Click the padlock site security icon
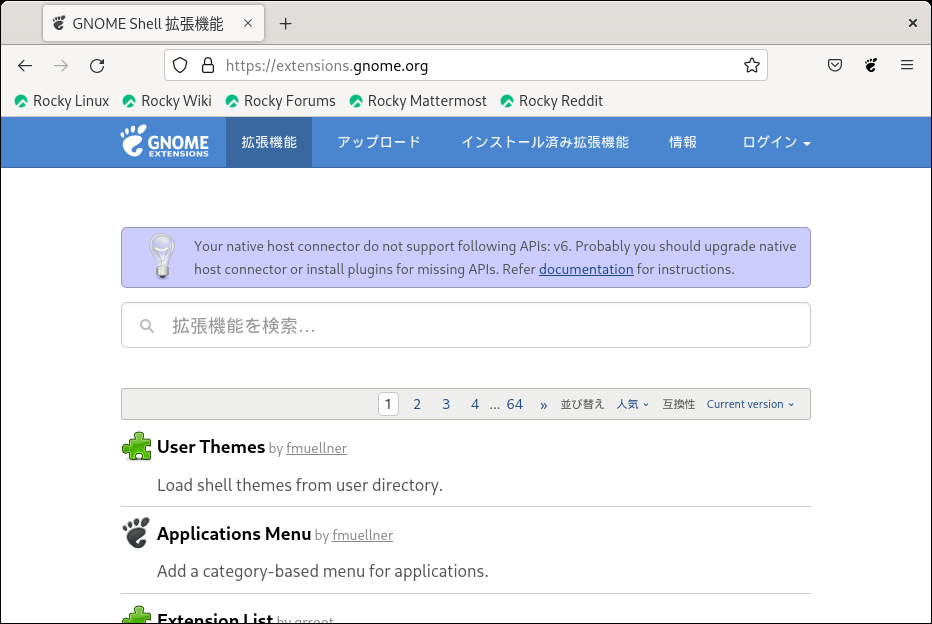The height and width of the screenshot is (624, 932). pyautogui.click(x=207, y=65)
